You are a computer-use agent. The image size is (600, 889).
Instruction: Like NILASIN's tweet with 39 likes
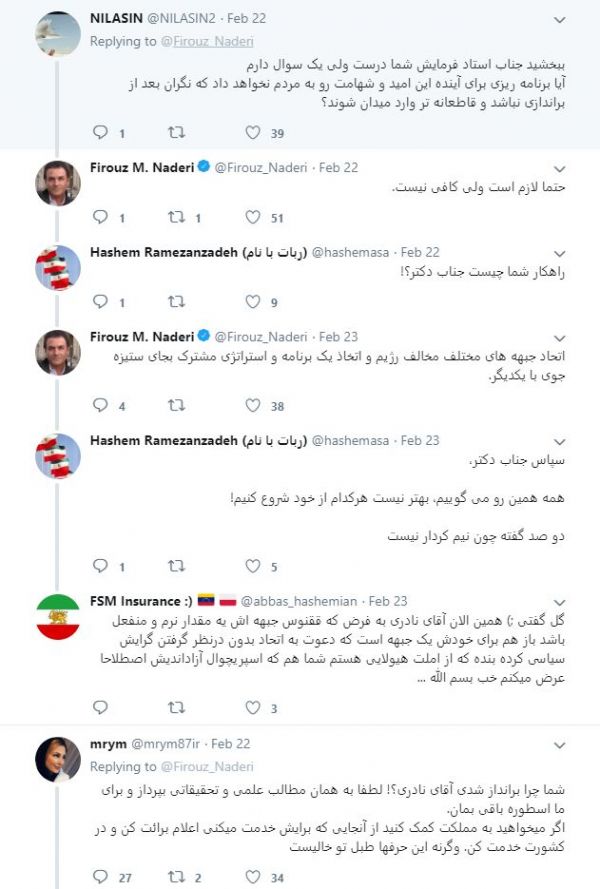253,133
